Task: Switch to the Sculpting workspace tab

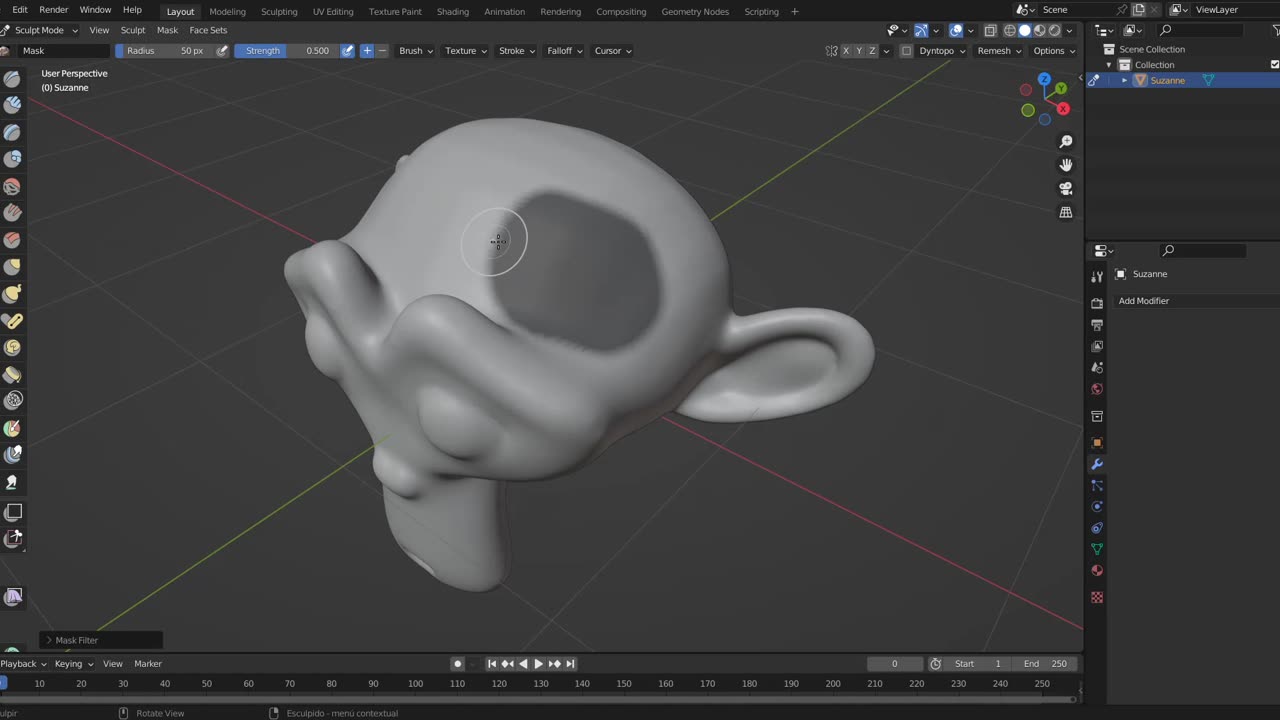Action: 279,12
